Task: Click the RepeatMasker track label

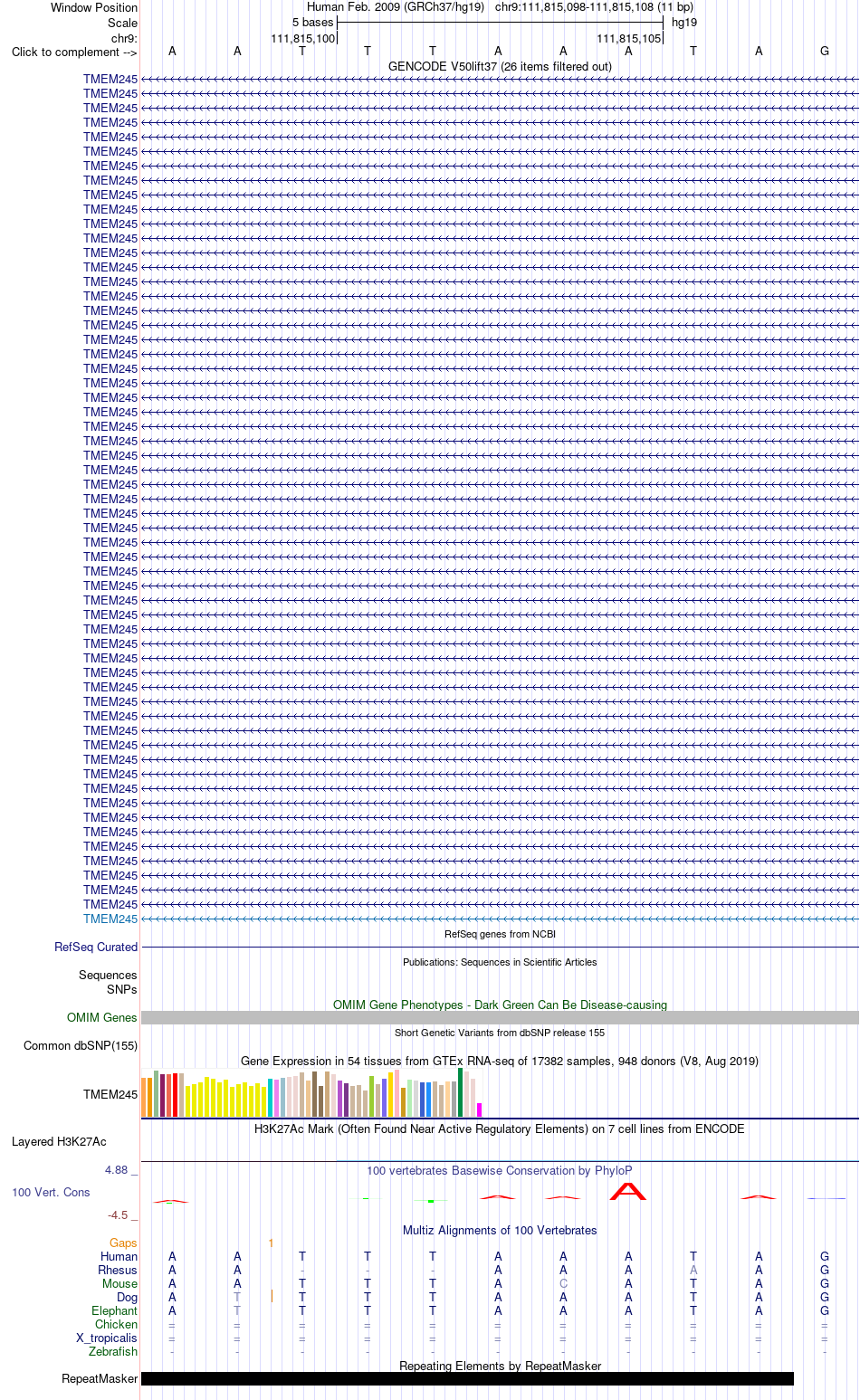Action: point(100,1378)
